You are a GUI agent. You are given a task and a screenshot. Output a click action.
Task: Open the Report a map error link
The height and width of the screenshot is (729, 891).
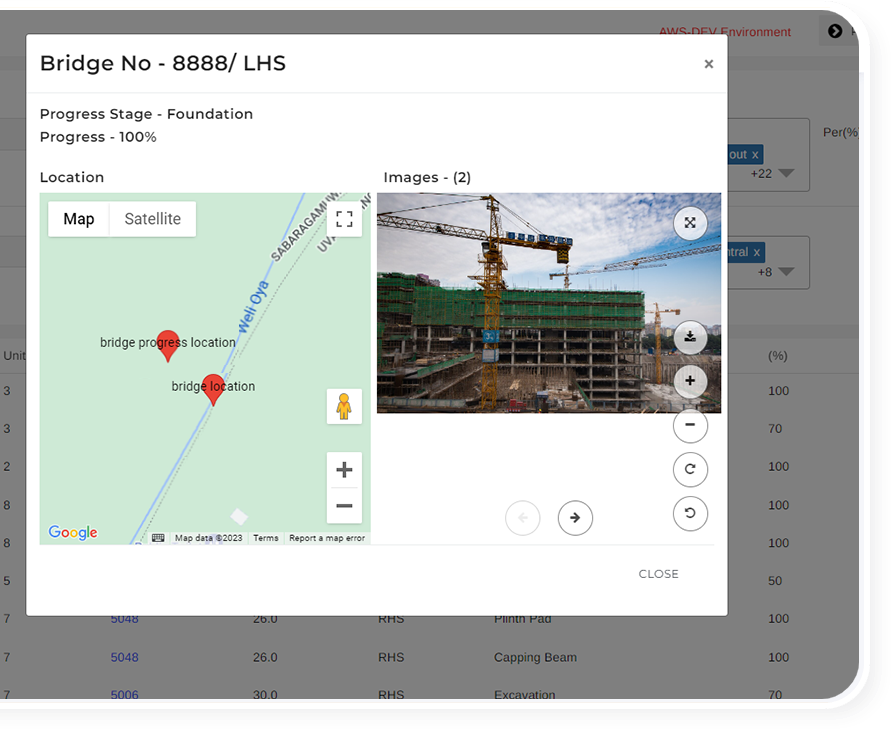coord(327,538)
